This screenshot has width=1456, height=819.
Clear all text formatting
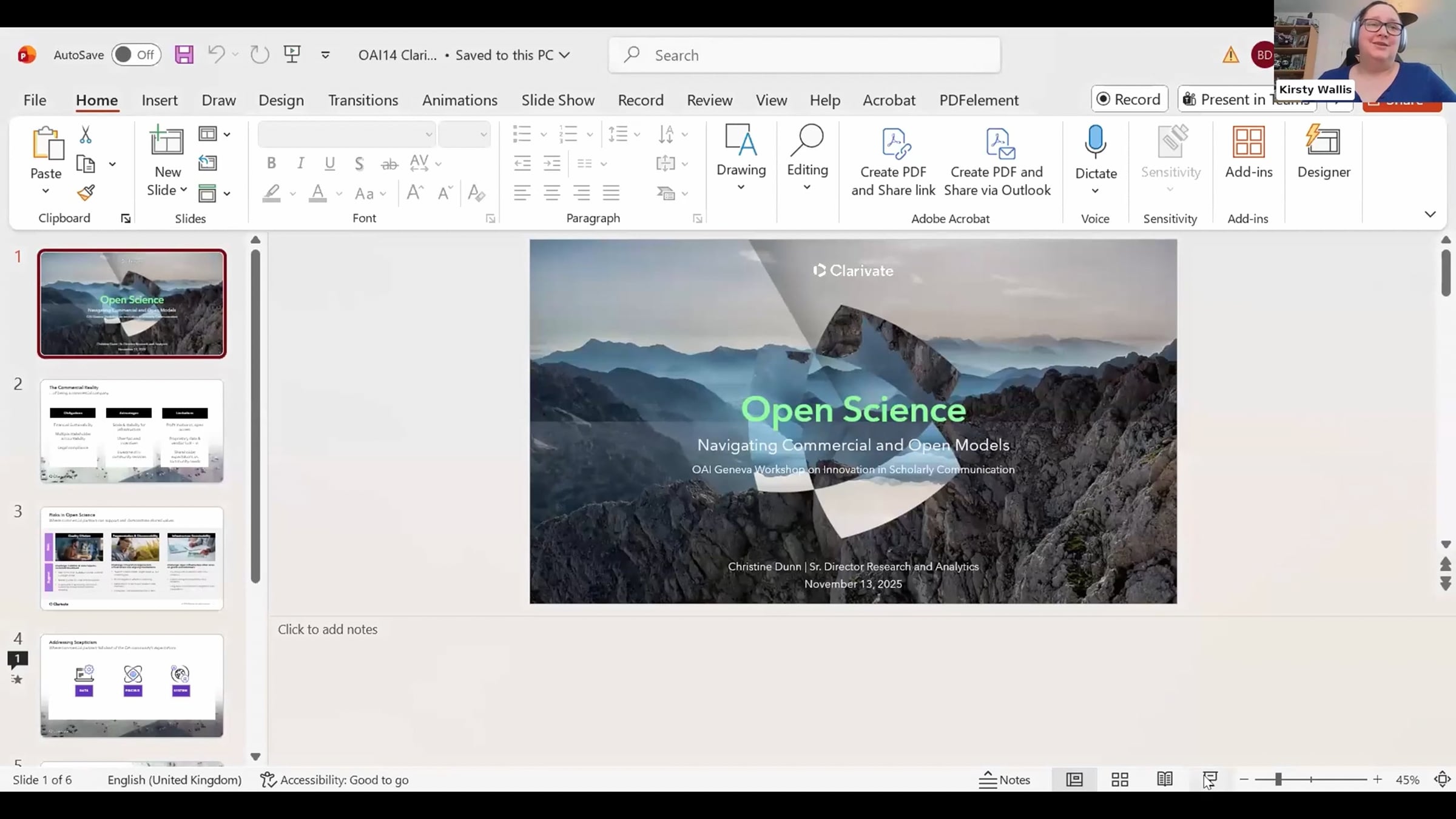(477, 193)
